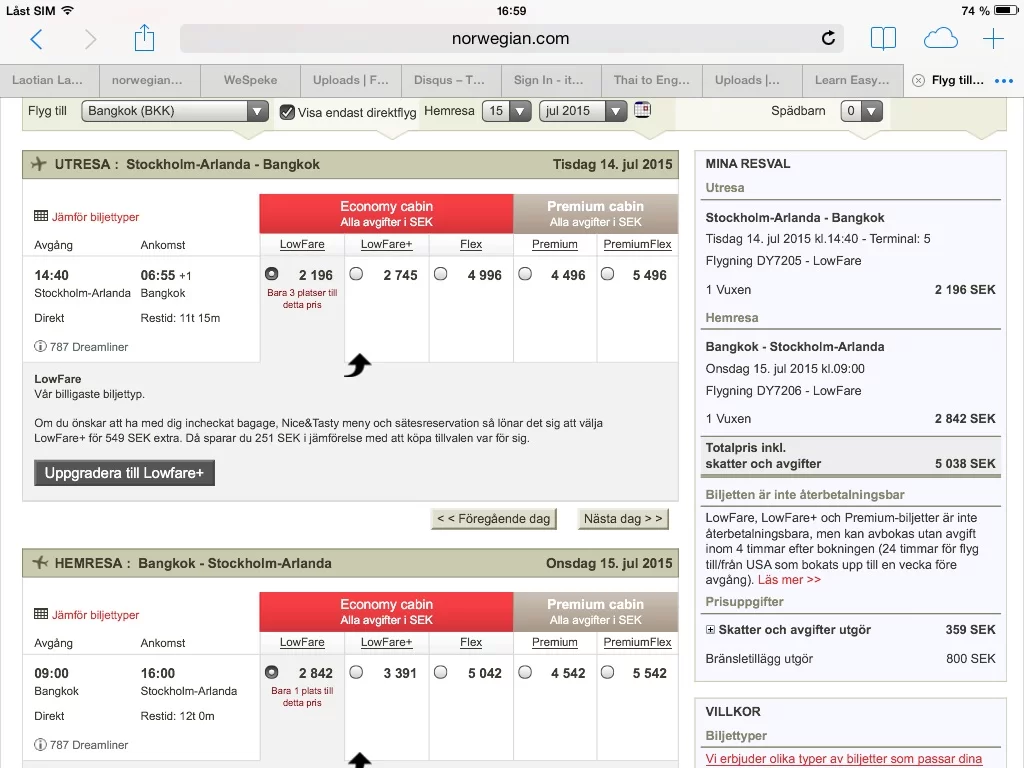
Task: Open the Spädbarn count dropdown
Action: [861, 111]
